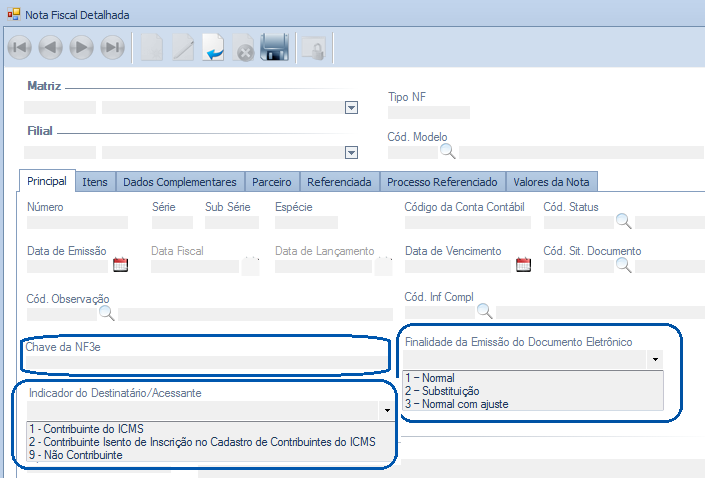Click the Série input field
Image resolution: width=705 pixels, height=478 pixels.
tap(172, 223)
